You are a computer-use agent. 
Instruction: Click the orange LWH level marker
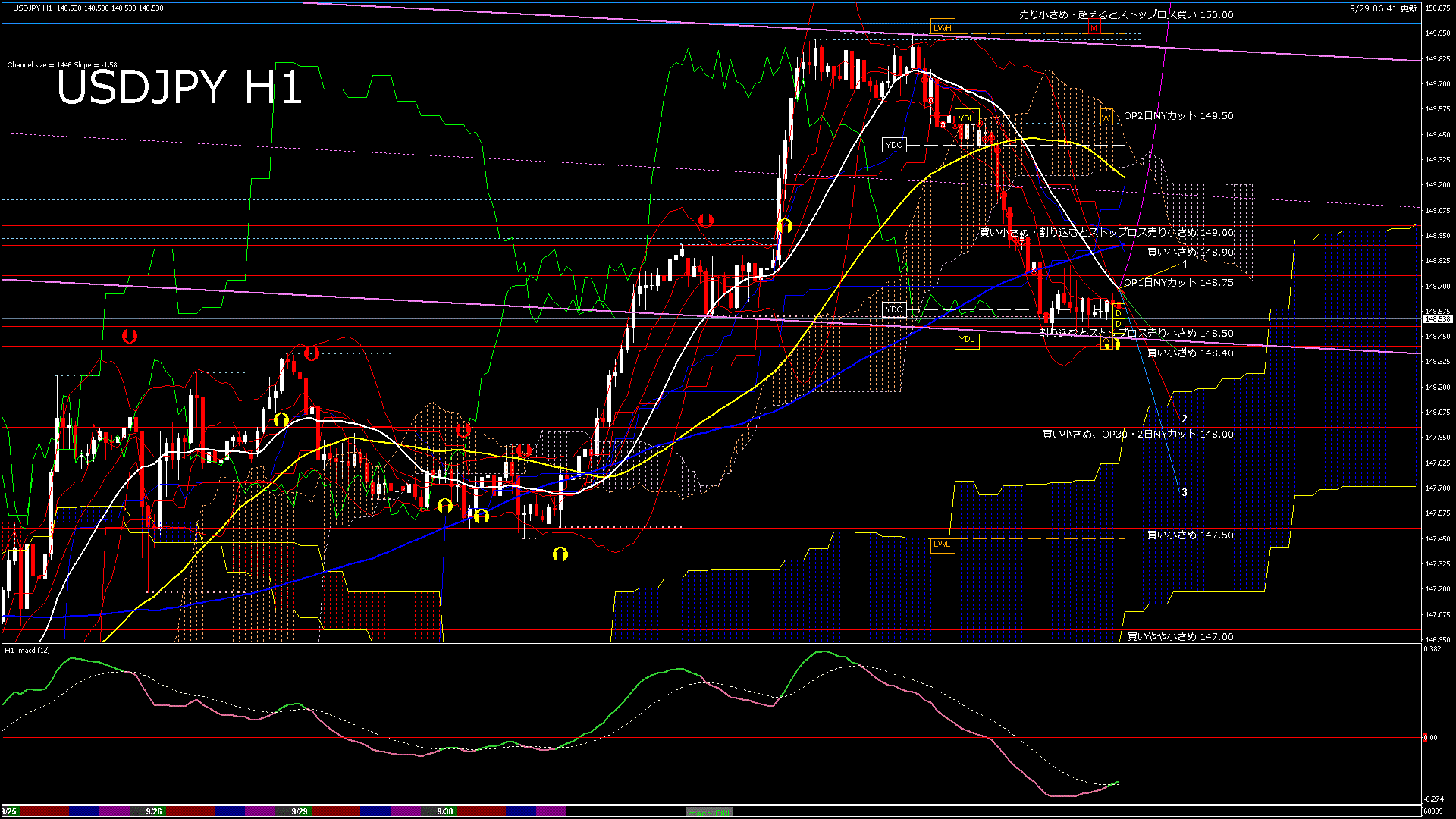[x=943, y=28]
